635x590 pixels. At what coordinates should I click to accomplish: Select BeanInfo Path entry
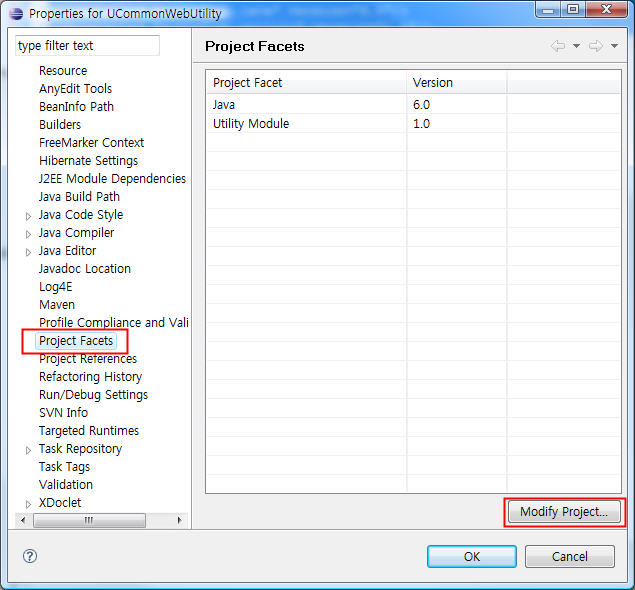(x=77, y=106)
